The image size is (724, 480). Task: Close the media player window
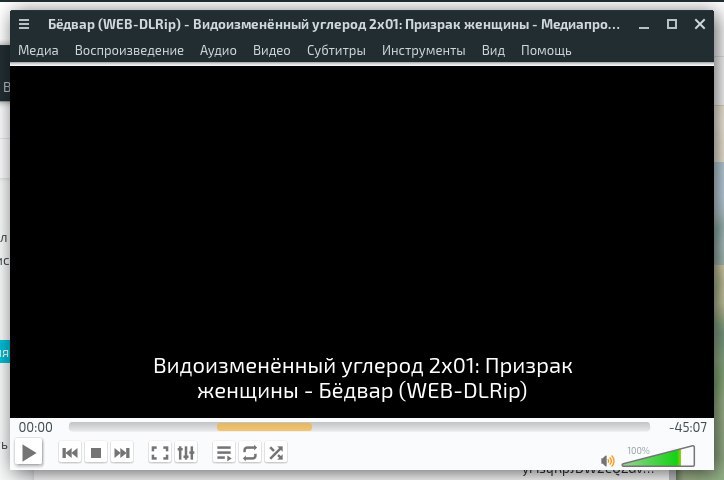(x=700, y=24)
